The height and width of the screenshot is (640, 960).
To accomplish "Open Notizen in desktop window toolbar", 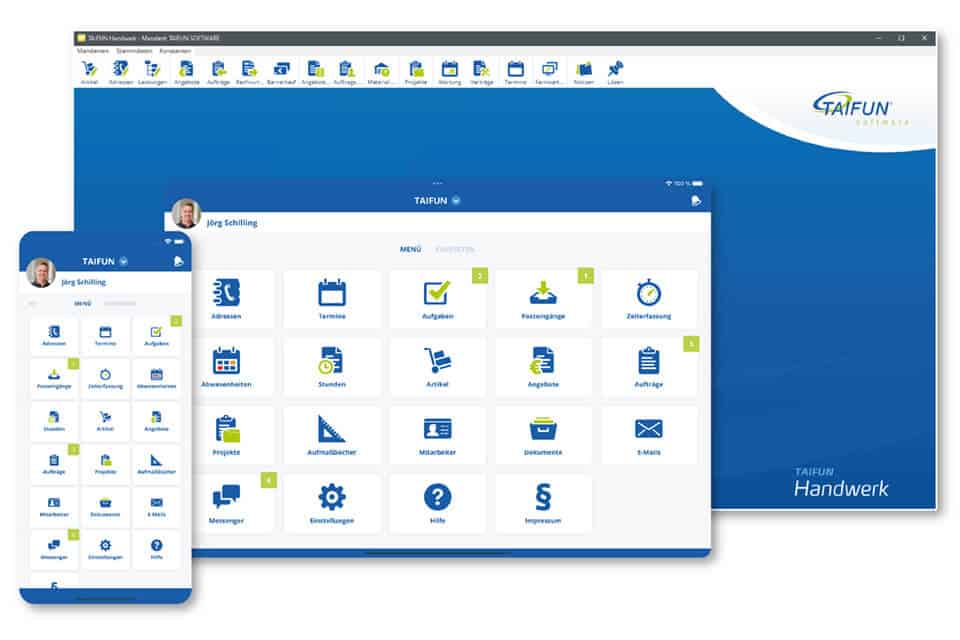I will click(x=583, y=72).
